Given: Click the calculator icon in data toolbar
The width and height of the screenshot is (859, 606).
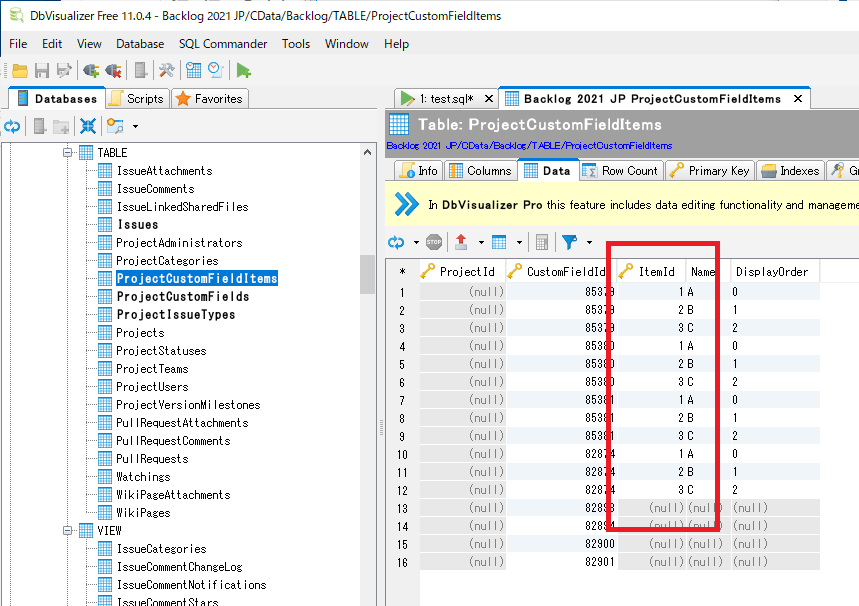Looking at the screenshot, I should click(541, 242).
